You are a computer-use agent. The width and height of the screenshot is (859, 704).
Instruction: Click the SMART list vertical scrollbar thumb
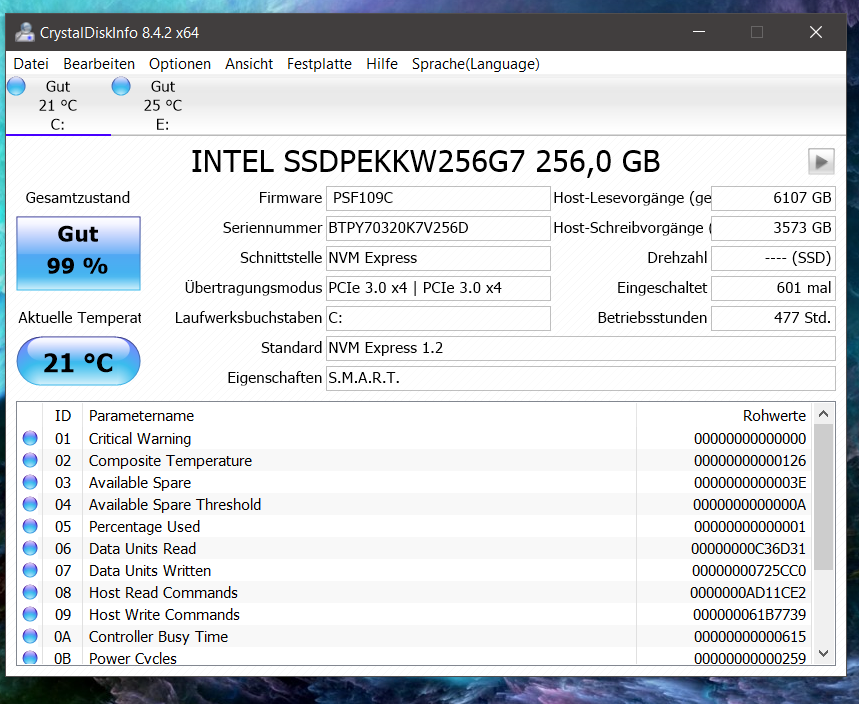tap(823, 497)
